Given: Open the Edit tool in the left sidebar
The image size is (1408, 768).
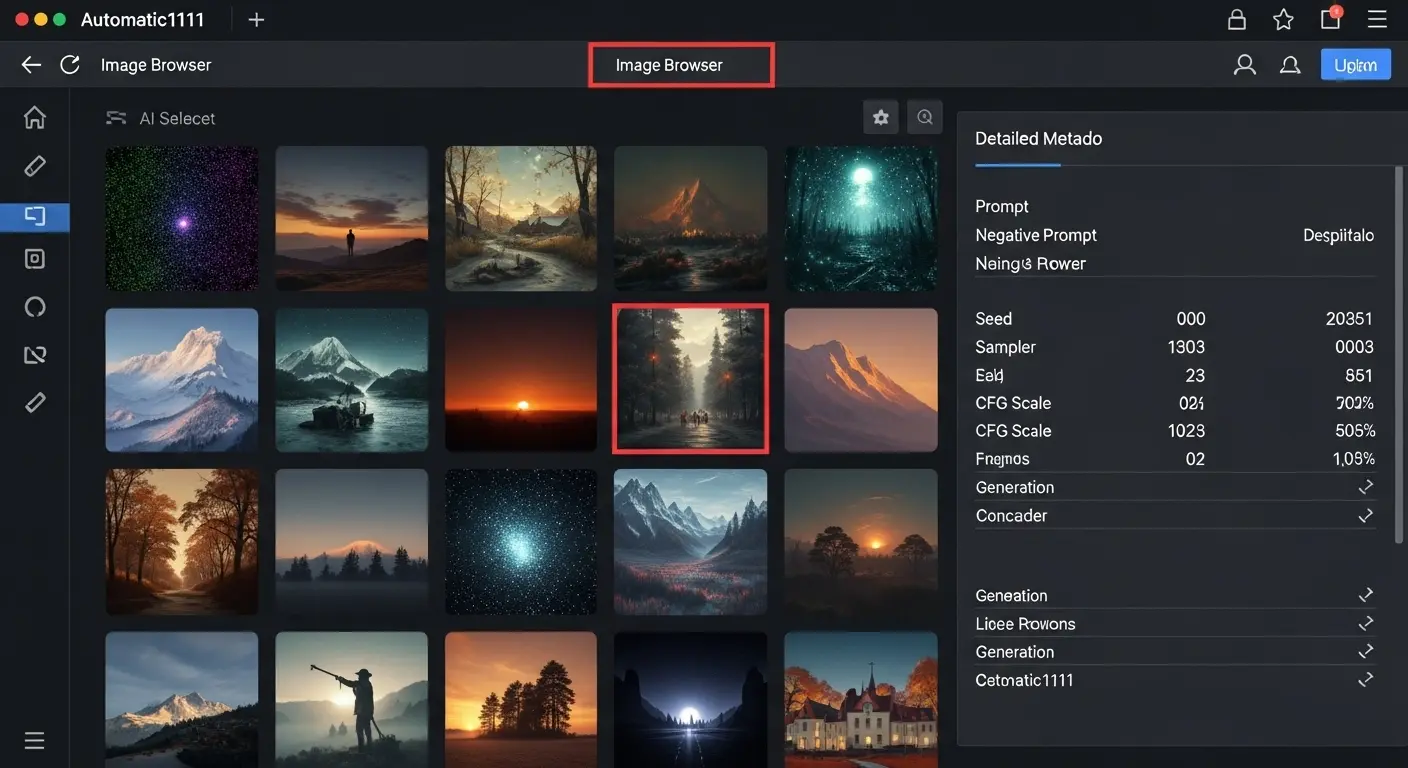Looking at the screenshot, I should tap(34, 165).
